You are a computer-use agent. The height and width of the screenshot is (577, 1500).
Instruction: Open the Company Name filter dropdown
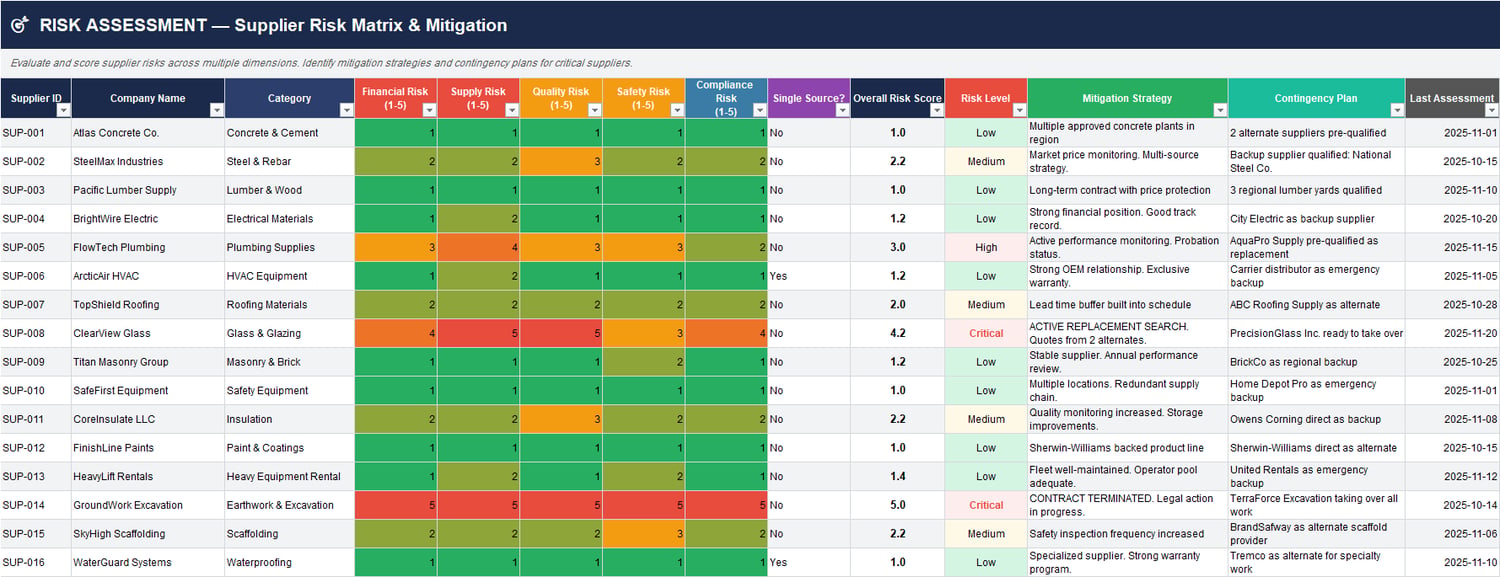[x=216, y=110]
